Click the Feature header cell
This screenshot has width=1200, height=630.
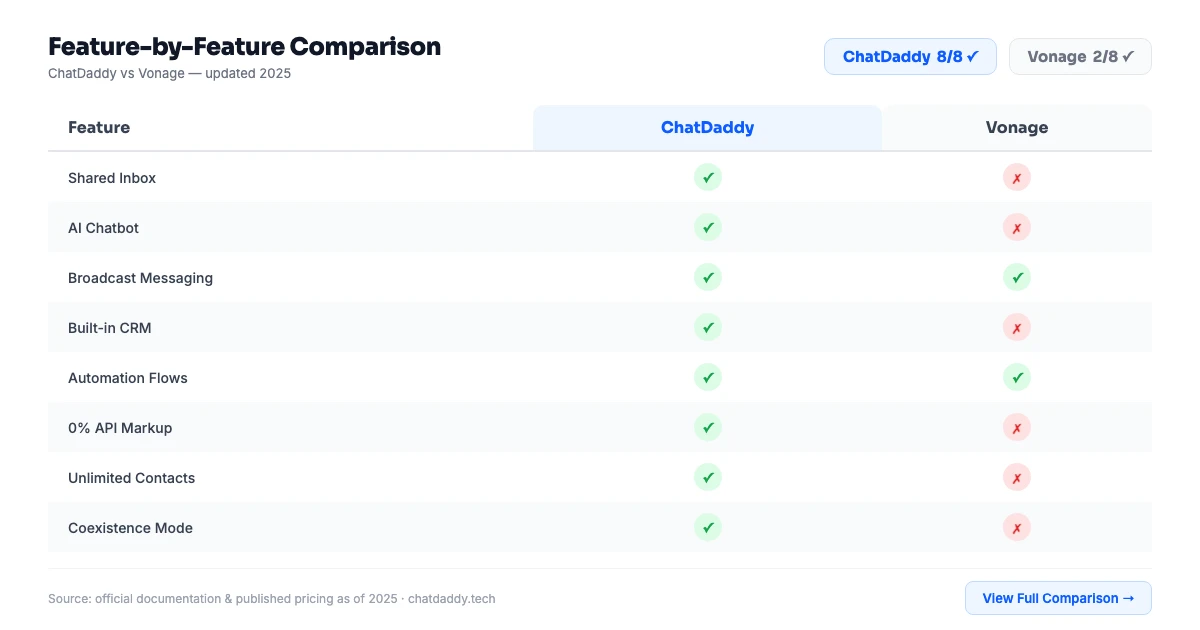pyautogui.click(x=99, y=127)
